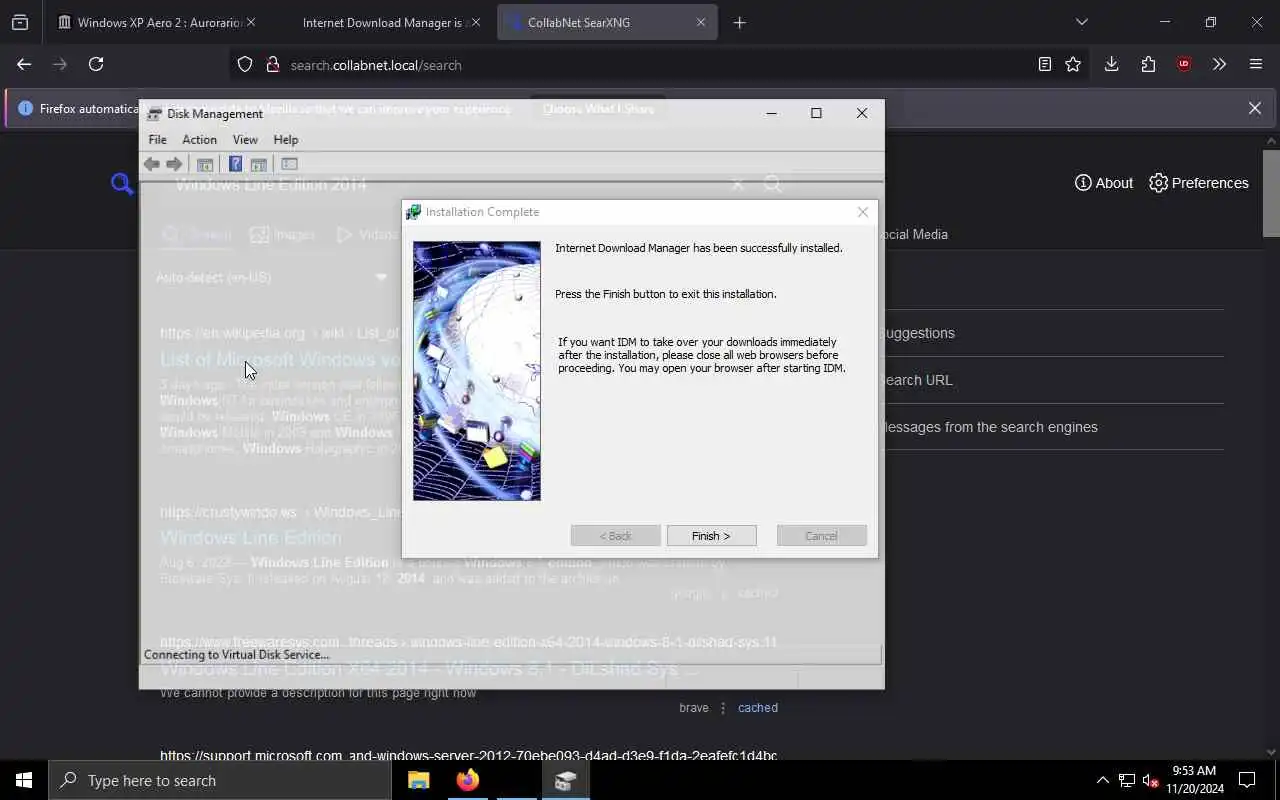Bookmark this page with the star icon
The width and height of the screenshot is (1280, 800).
pyautogui.click(x=1073, y=64)
